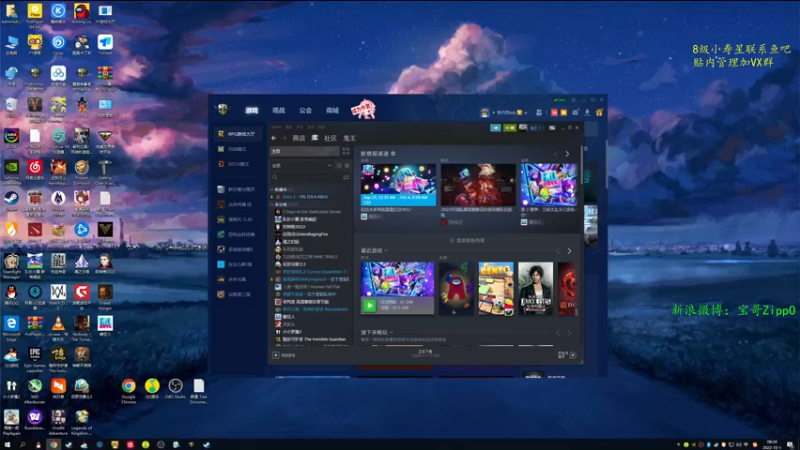800x450 pixels.
Task: Click the platform download icon
Action: coord(587,112)
